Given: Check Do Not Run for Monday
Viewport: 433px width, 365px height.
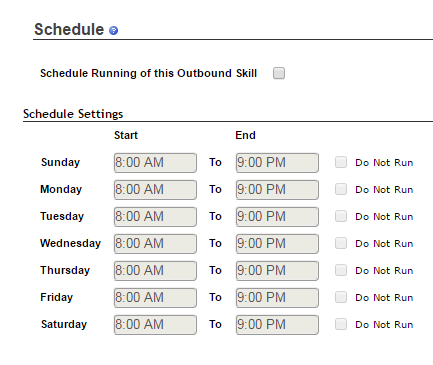Looking at the screenshot, I should pyautogui.click(x=341, y=189).
